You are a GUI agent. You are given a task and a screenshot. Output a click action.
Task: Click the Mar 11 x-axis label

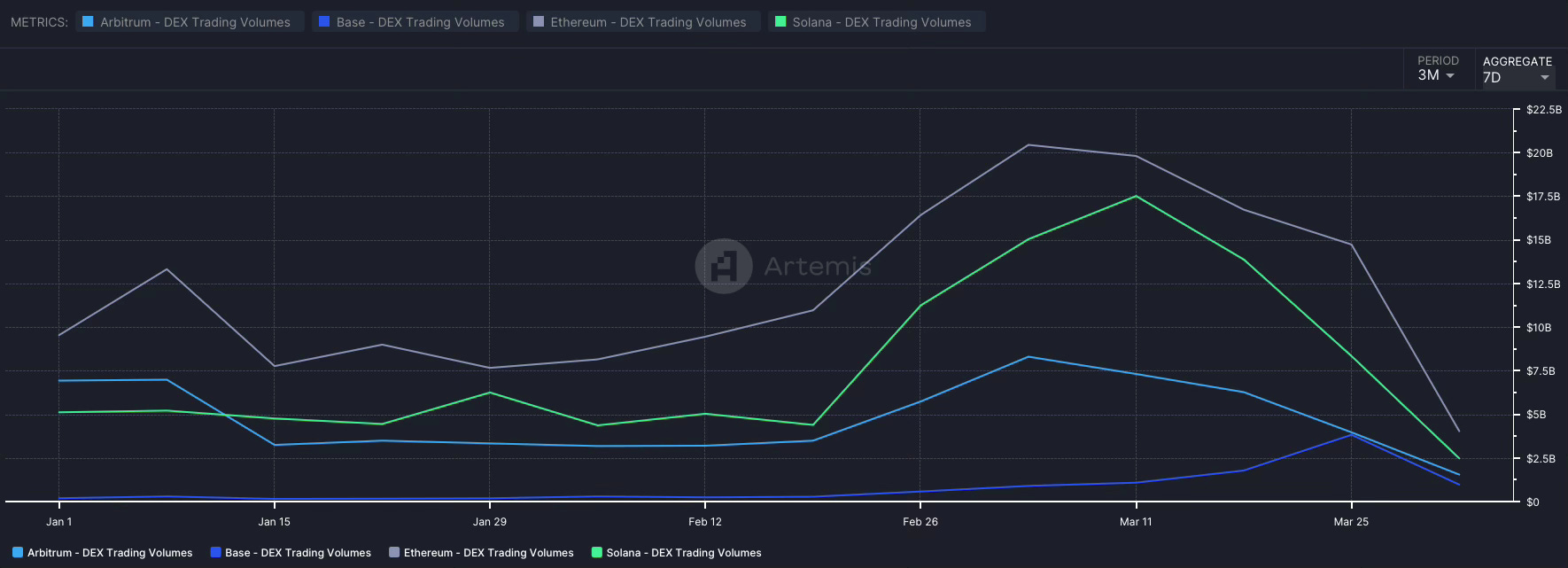coord(1136,522)
